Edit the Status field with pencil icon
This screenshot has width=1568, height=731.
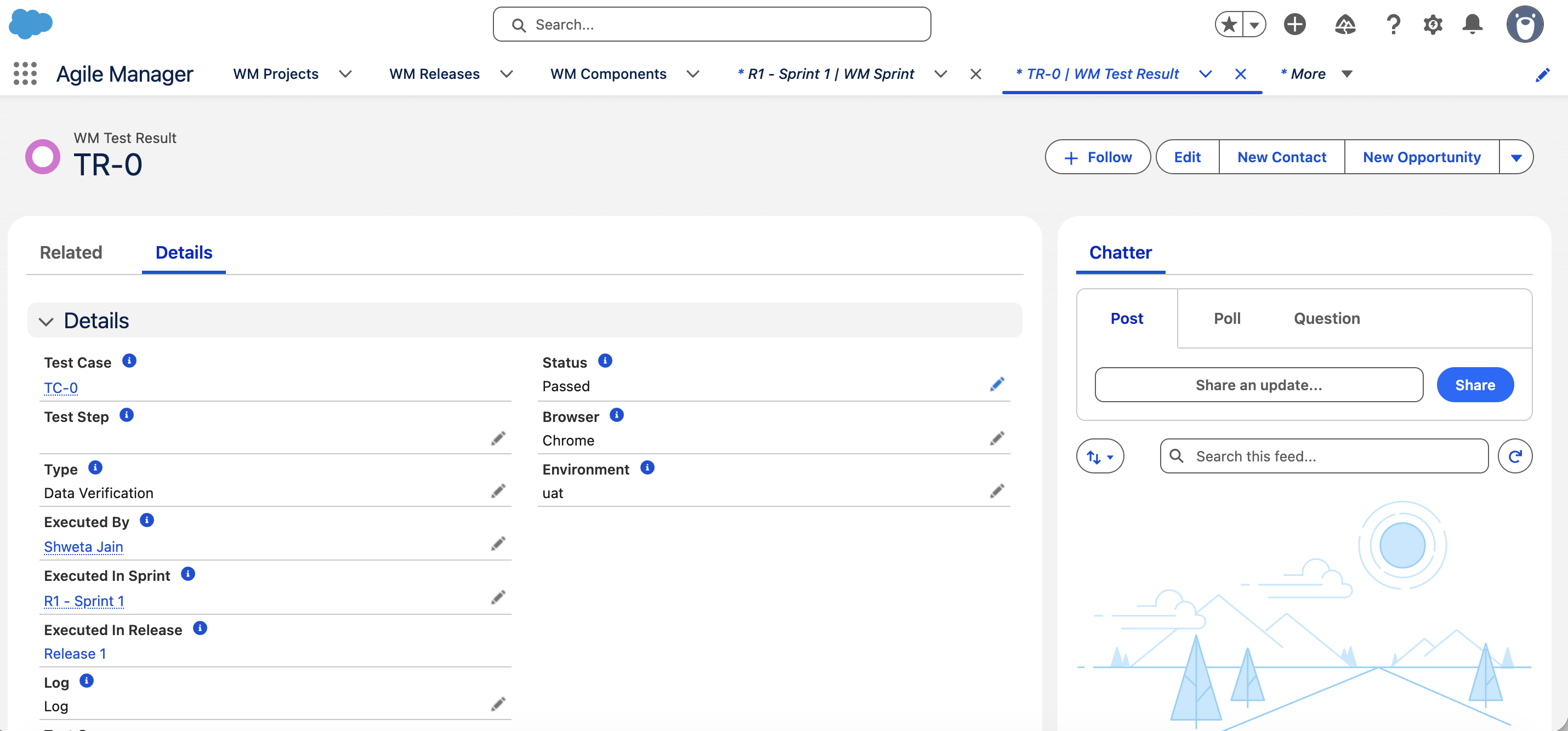996,384
